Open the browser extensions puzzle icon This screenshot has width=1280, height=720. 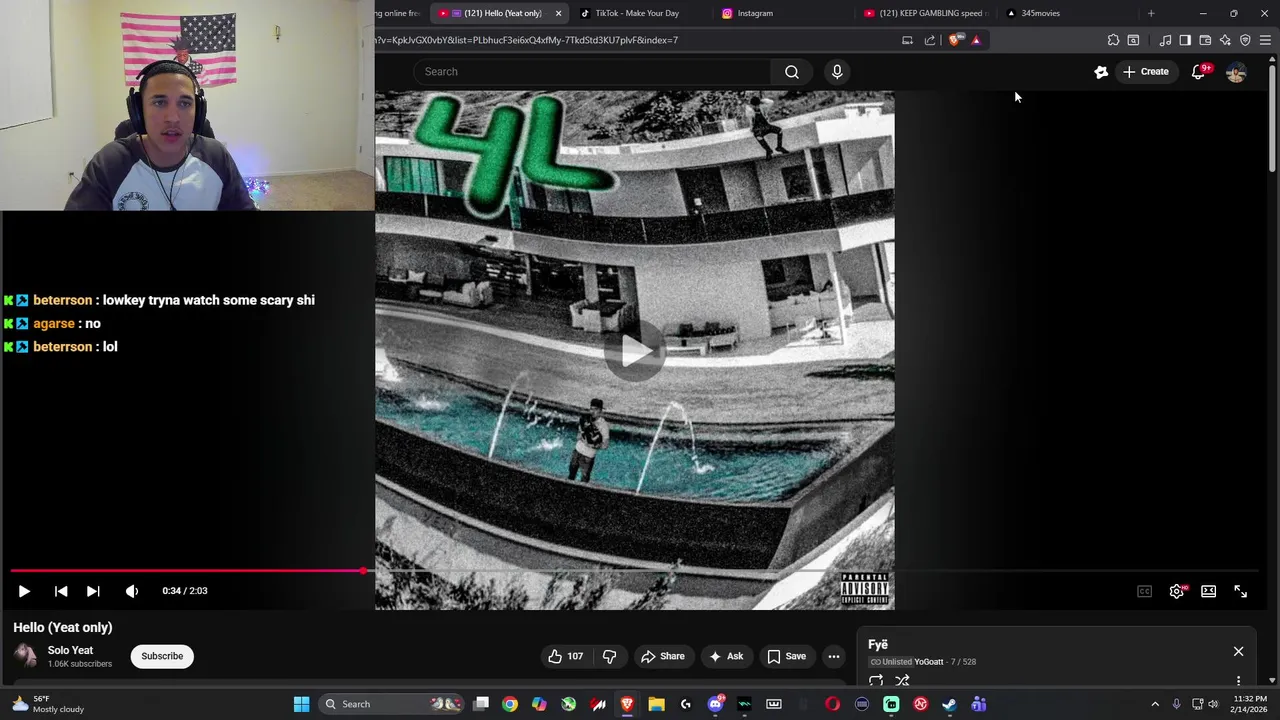click(x=1113, y=40)
